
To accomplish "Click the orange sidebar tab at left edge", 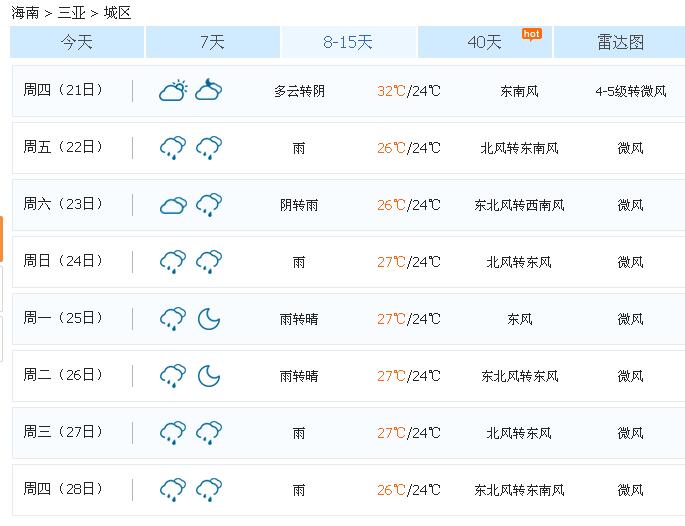I will tap(1, 239).
